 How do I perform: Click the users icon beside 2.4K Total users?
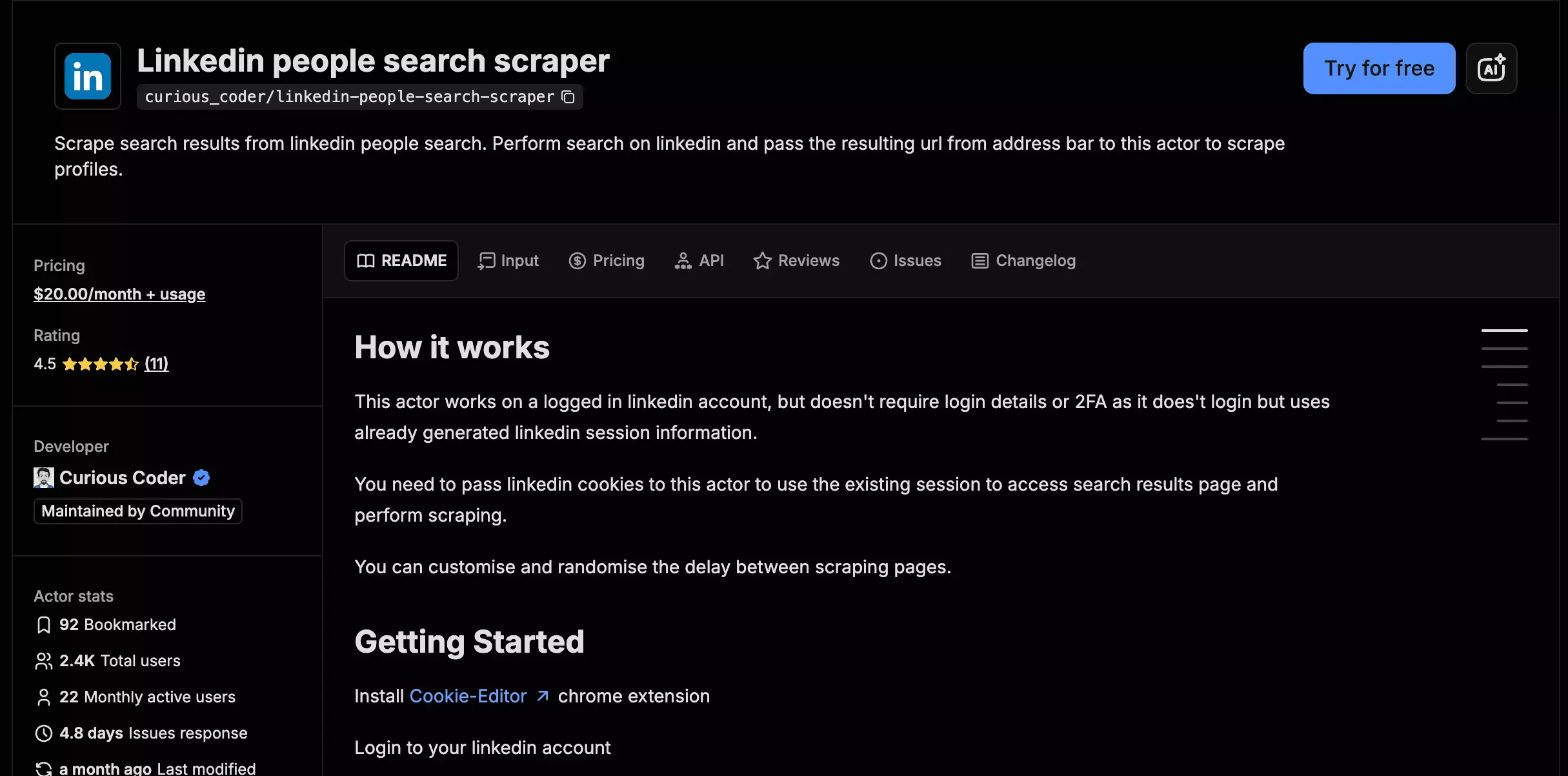pyautogui.click(x=44, y=661)
